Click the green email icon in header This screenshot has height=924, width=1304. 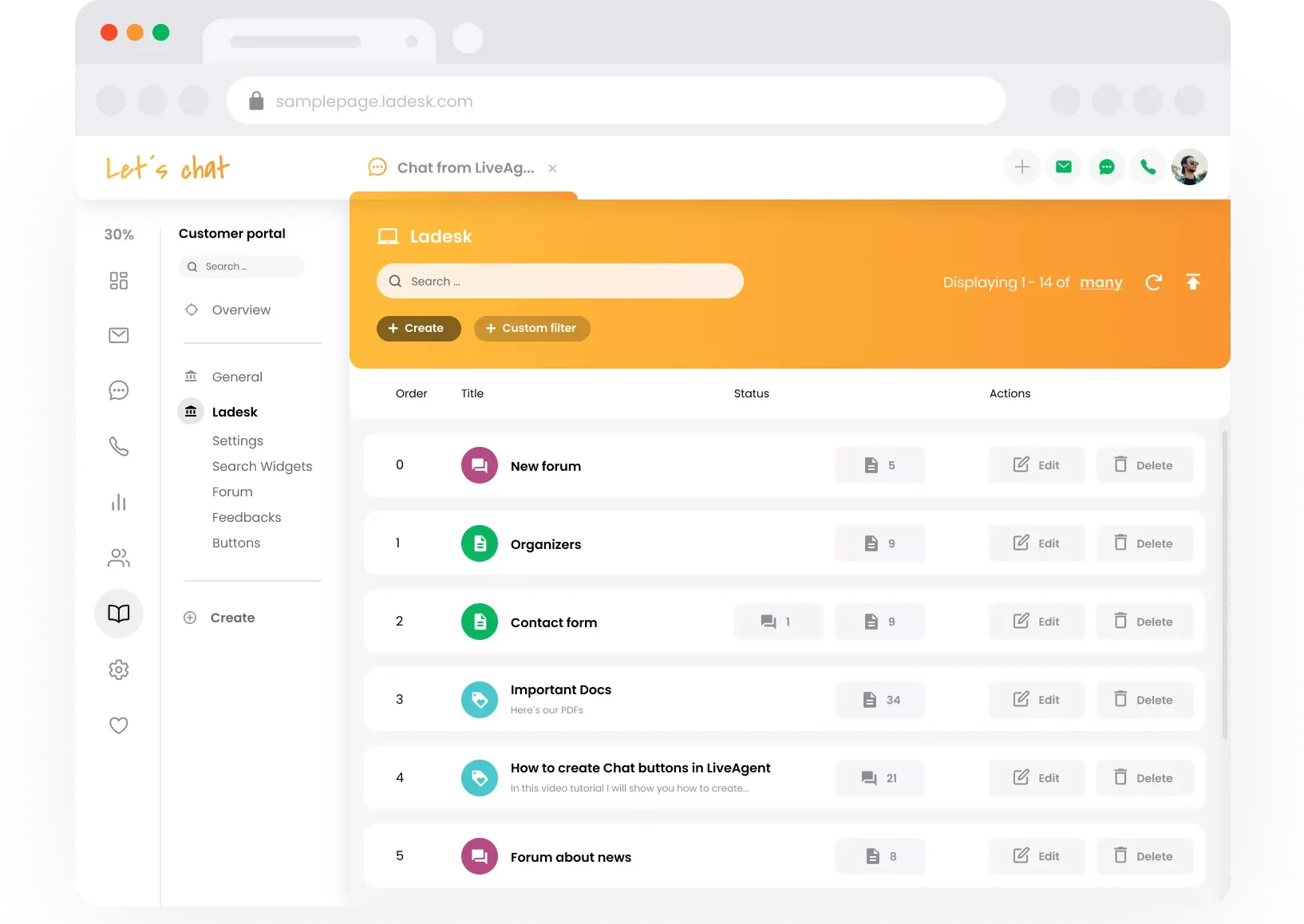[x=1064, y=168]
